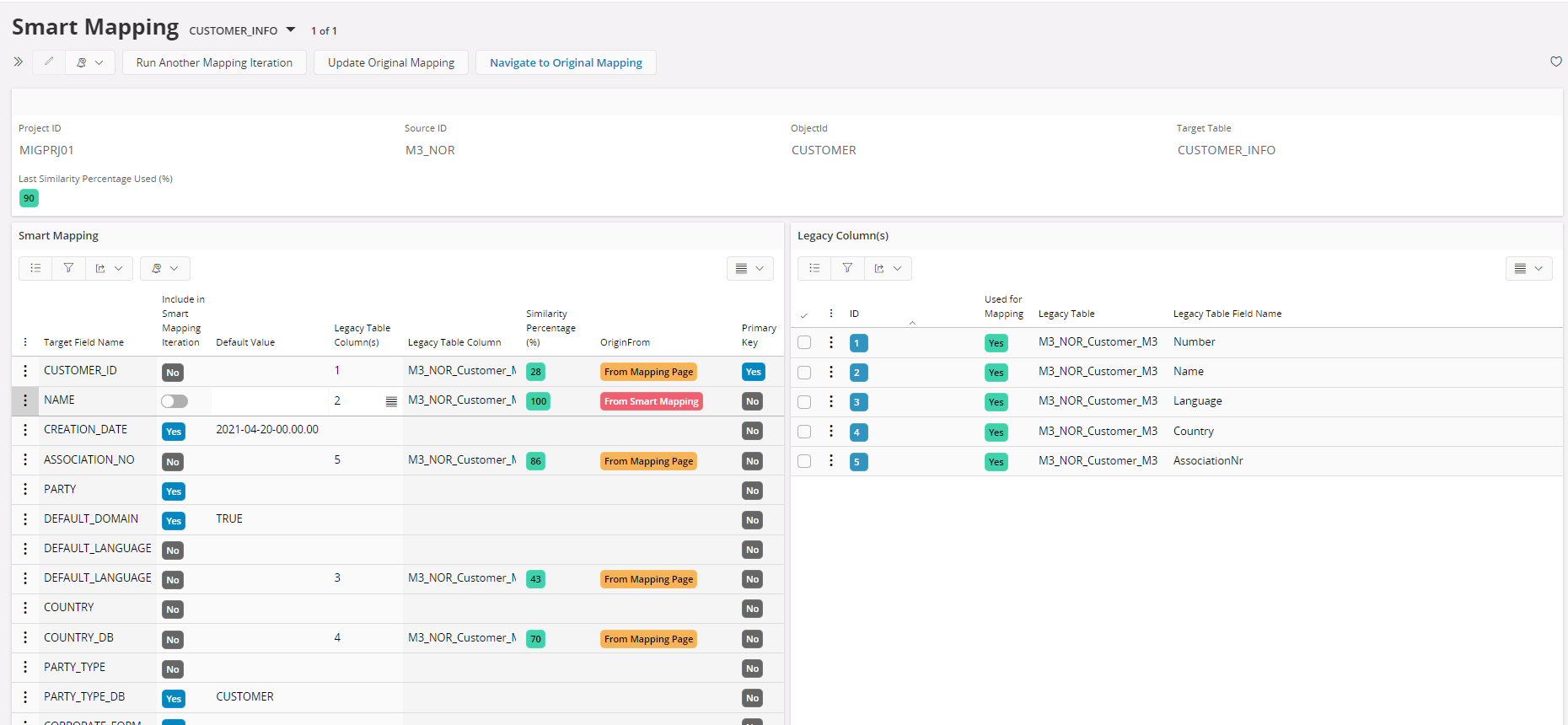Expand export dropdown in Smart Mapping toolbar
The image size is (1568, 725).
pyautogui.click(x=109, y=268)
